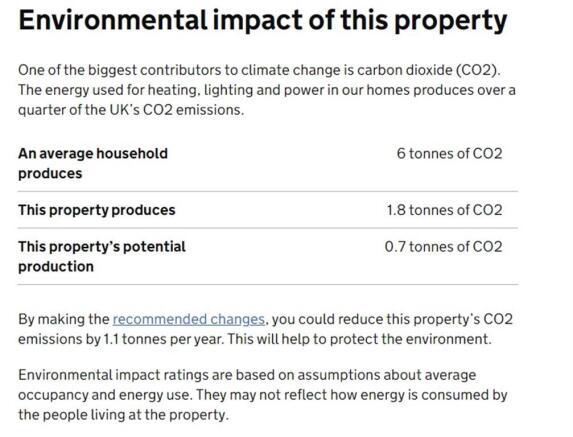Select This property's potential production label
The image size is (573, 437).
[102, 256]
